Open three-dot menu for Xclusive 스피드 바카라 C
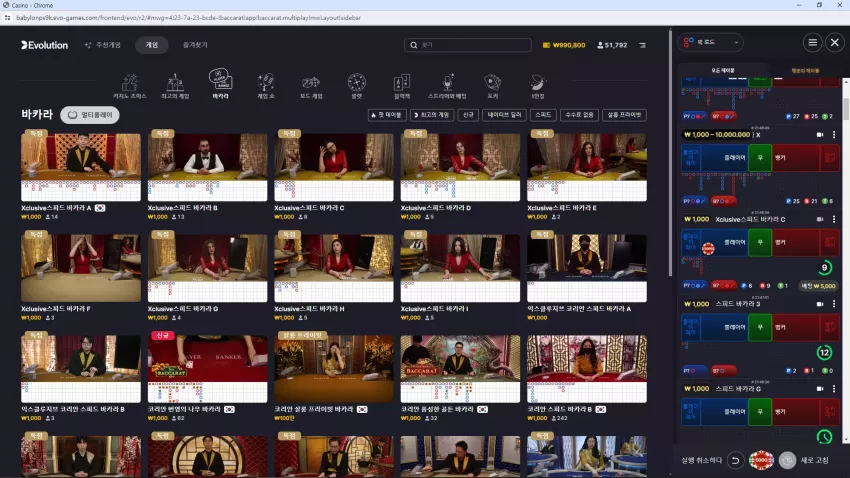The width and height of the screenshot is (850, 478). coord(834,219)
